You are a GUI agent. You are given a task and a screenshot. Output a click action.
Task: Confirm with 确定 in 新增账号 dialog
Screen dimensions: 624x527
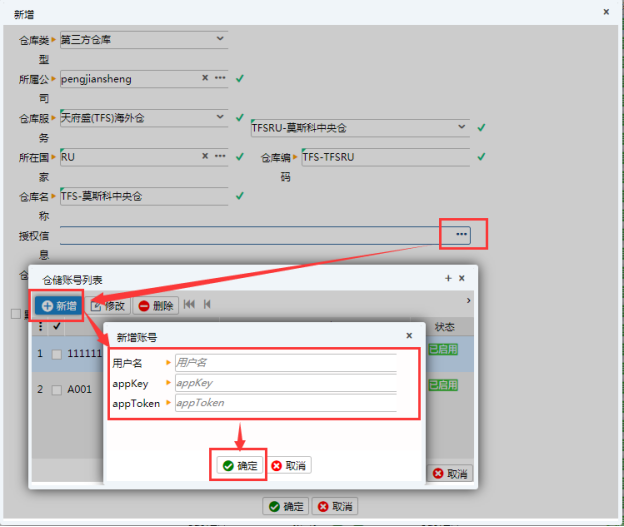click(240, 465)
